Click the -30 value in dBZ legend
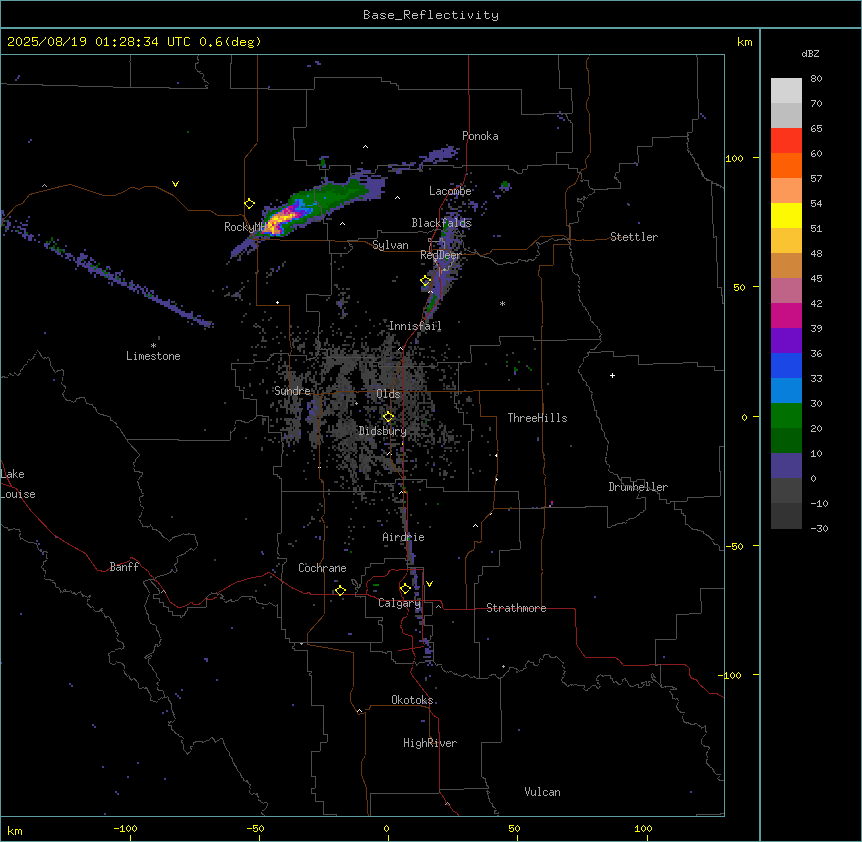The width and height of the screenshot is (862, 842). [x=819, y=529]
